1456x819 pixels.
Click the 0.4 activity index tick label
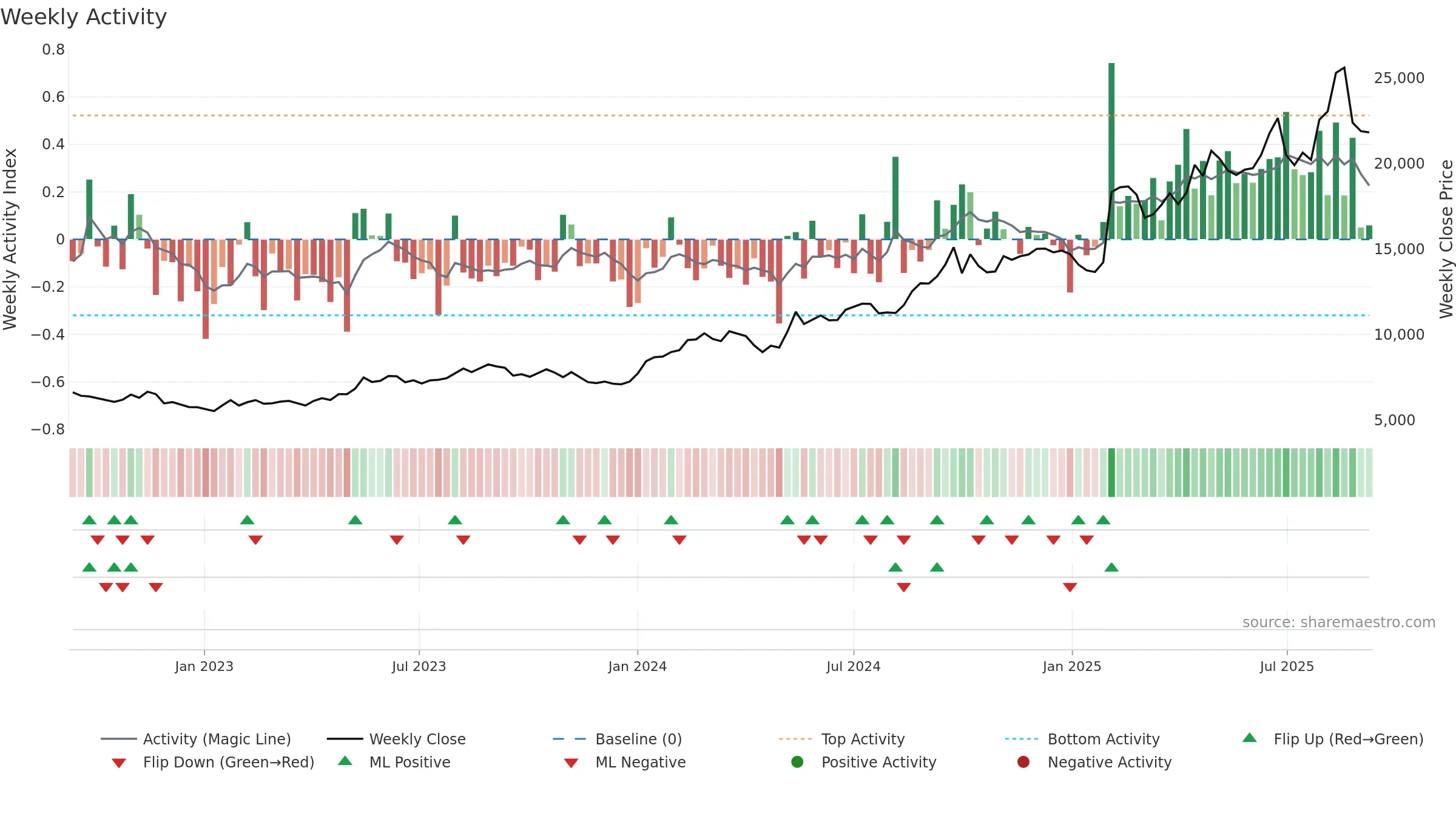(53, 144)
